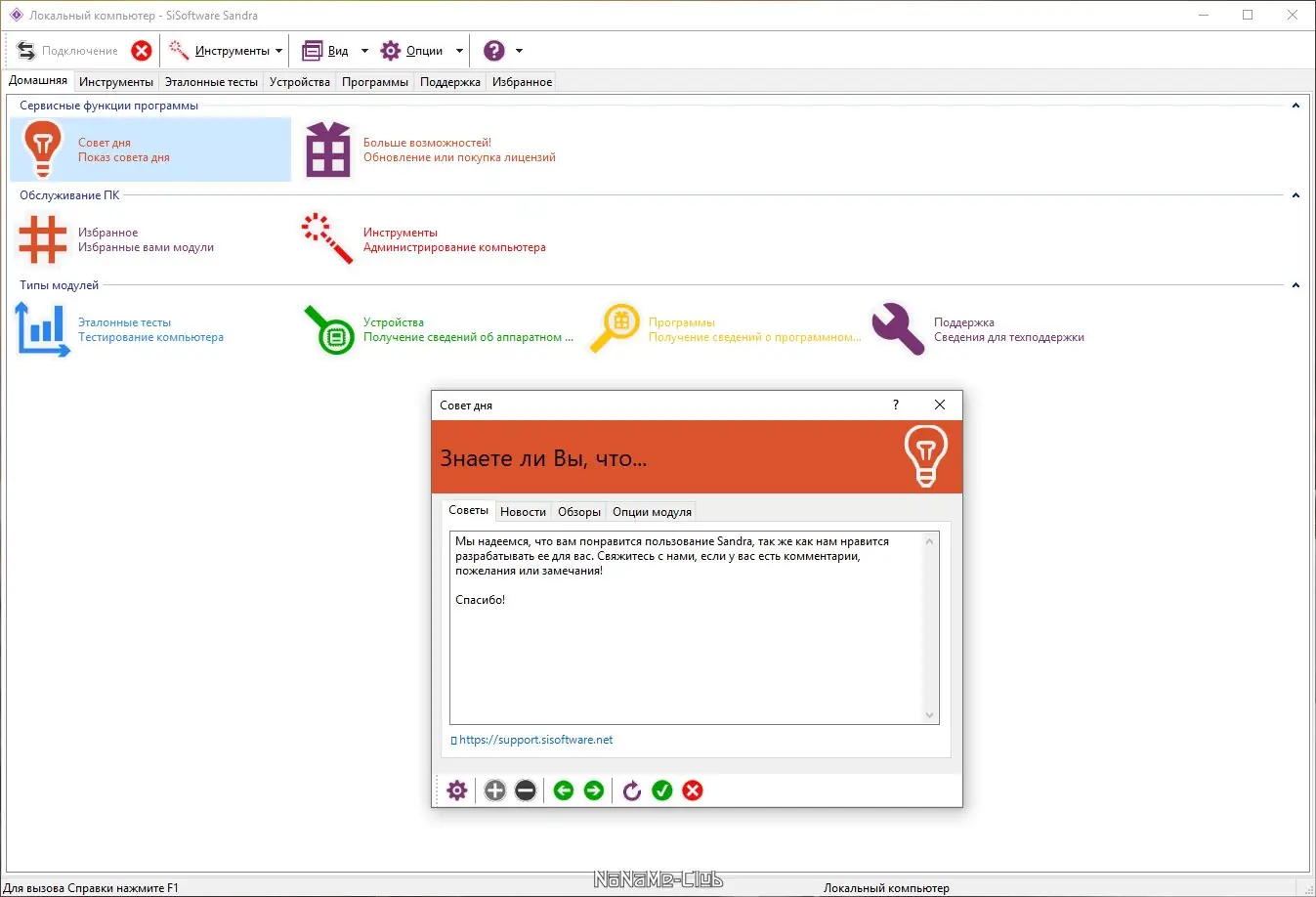
Task: Click the red disconnect X in the main toolbar
Action: click(x=142, y=51)
